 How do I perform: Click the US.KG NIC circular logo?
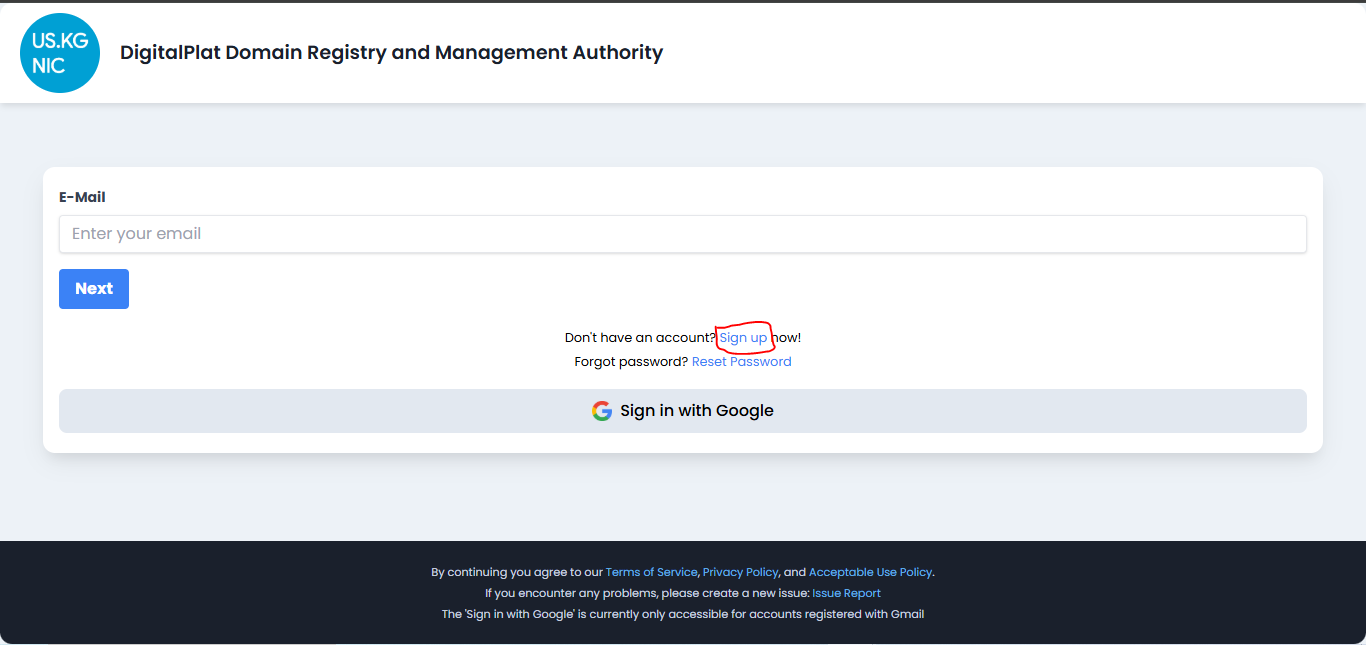(60, 53)
